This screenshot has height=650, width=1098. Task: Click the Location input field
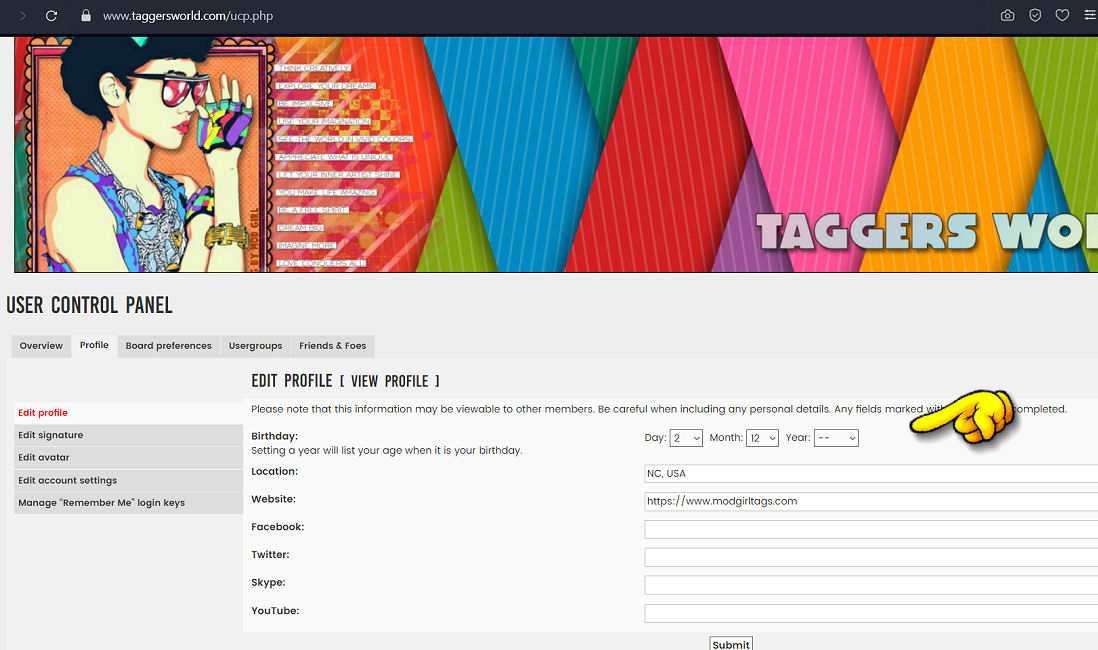point(871,473)
